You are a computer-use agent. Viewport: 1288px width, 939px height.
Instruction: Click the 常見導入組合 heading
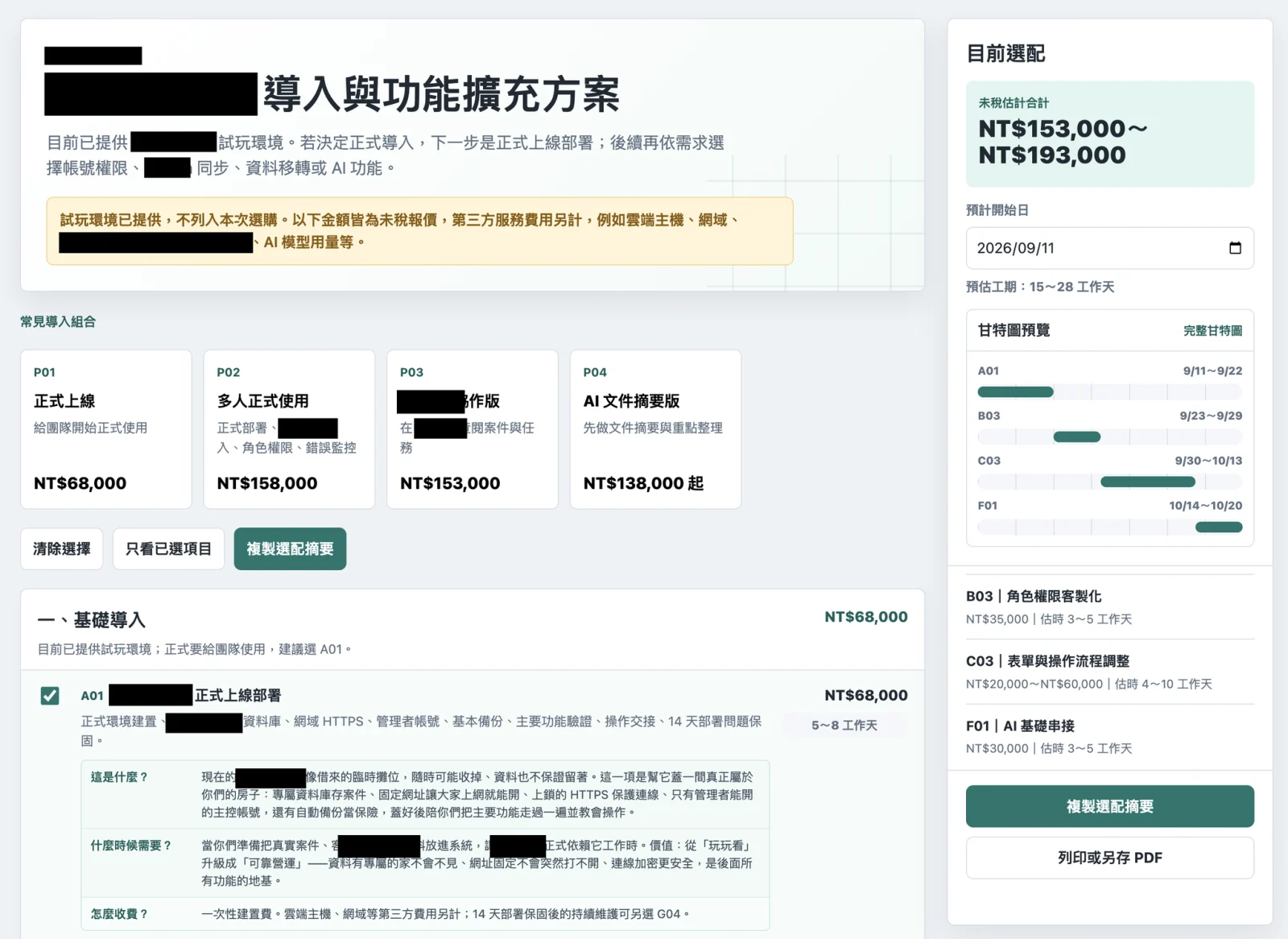click(x=58, y=321)
